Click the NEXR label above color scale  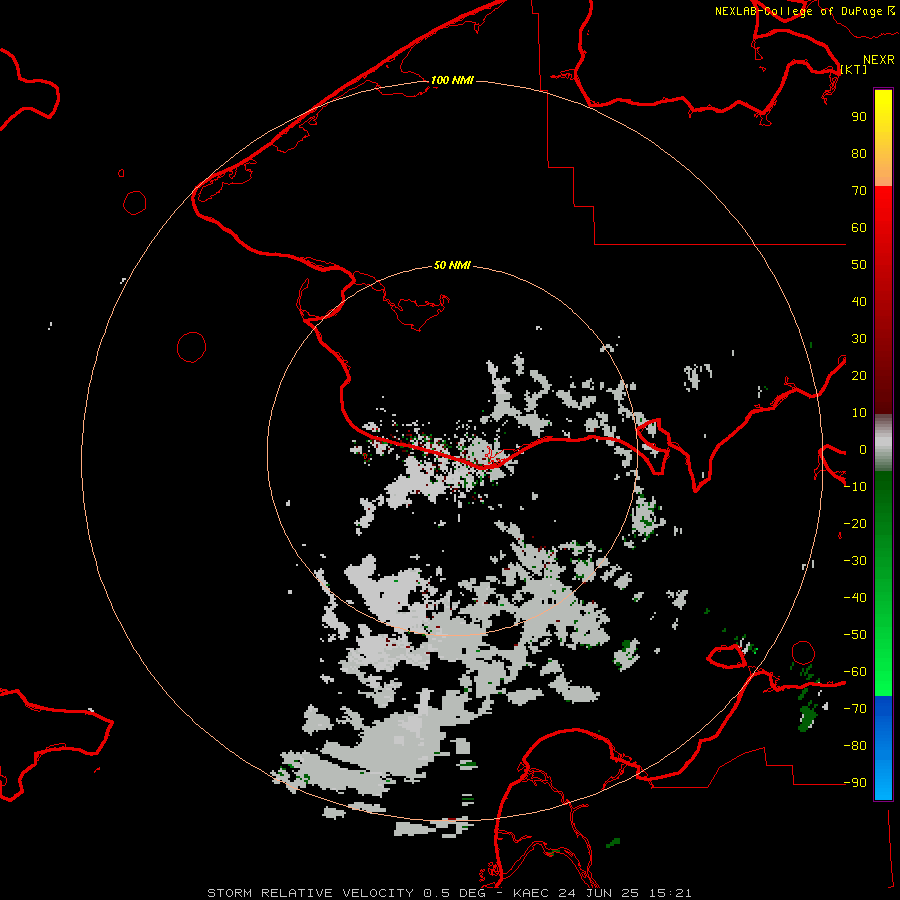coord(878,60)
